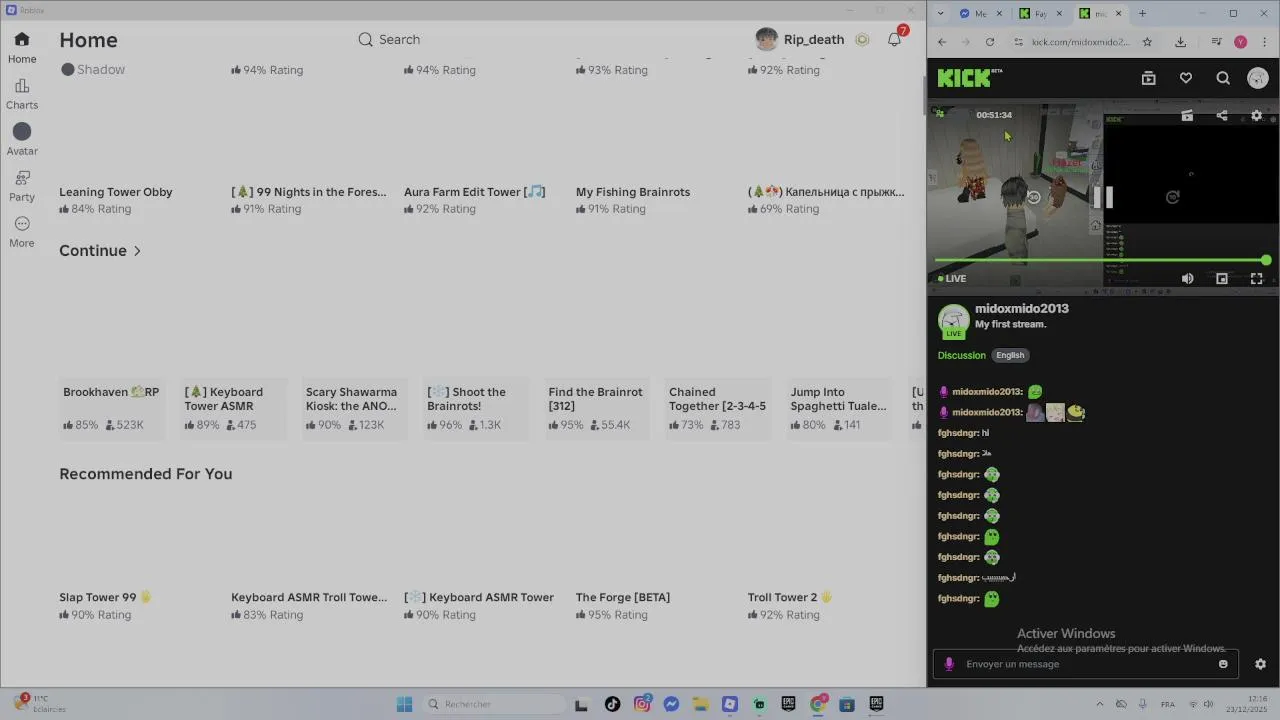Open emoji picker in chat input
Image resolution: width=1280 pixels, height=720 pixels.
pos(1223,664)
